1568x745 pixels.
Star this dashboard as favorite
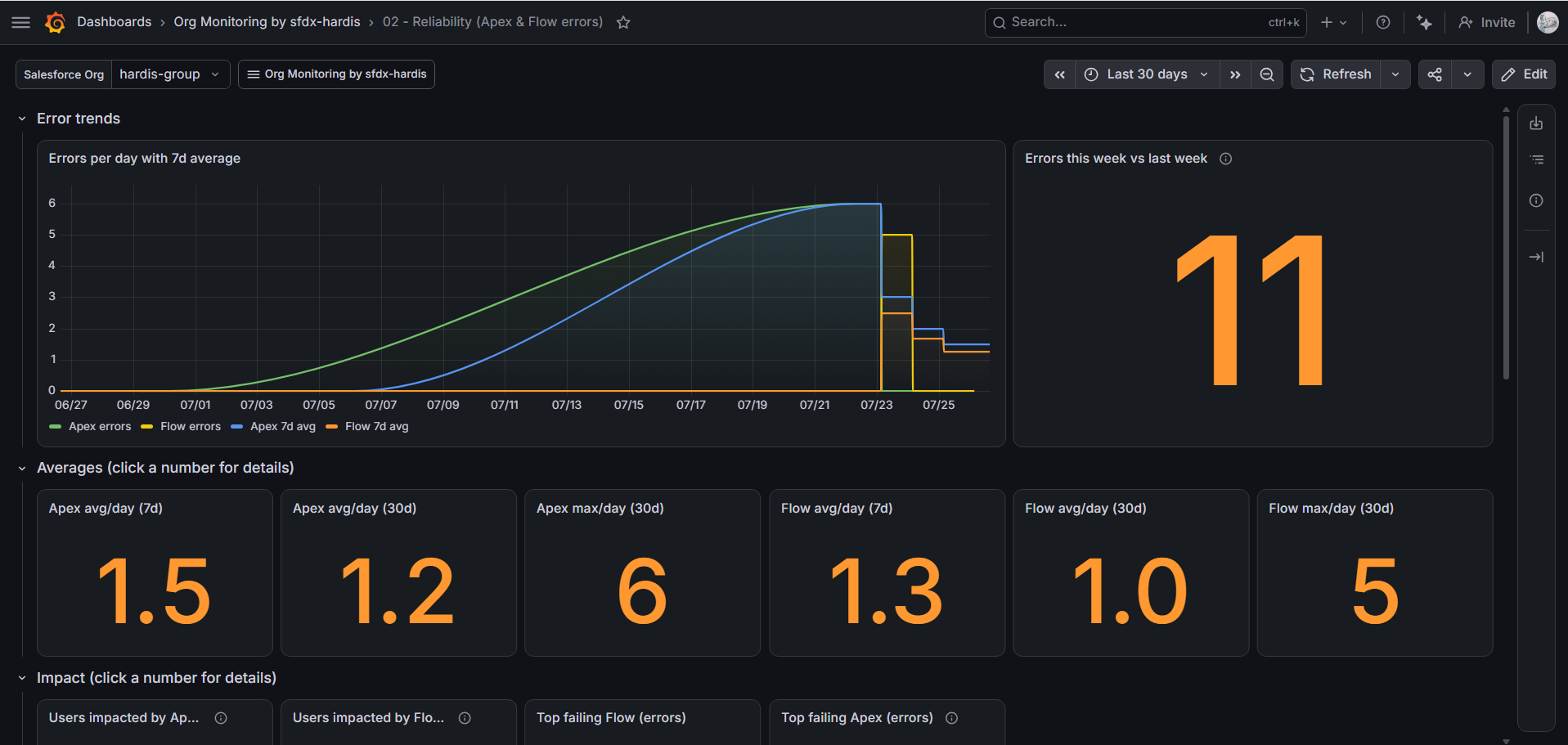(623, 22)
